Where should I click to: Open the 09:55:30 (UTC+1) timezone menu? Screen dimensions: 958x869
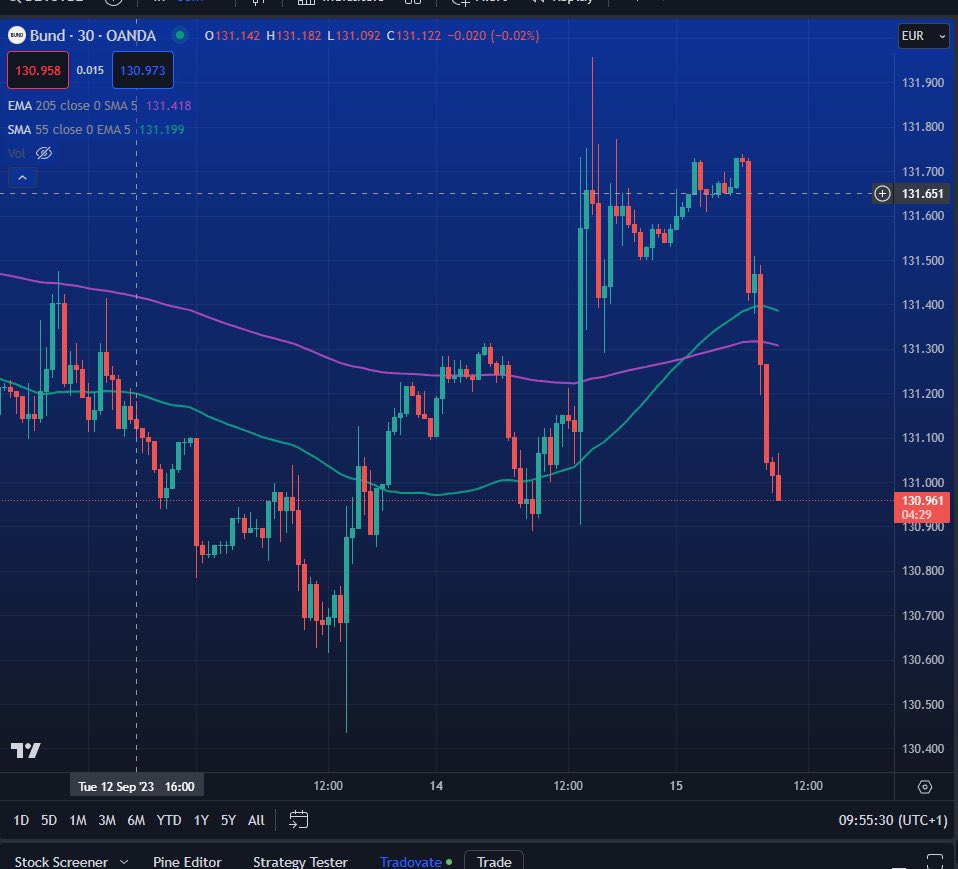[x=893, y=820]
